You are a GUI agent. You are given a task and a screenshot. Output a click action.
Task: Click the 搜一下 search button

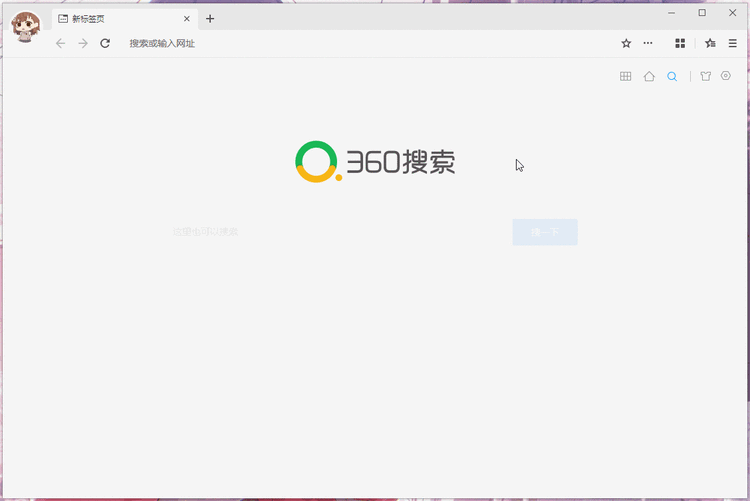click(545, 232)
